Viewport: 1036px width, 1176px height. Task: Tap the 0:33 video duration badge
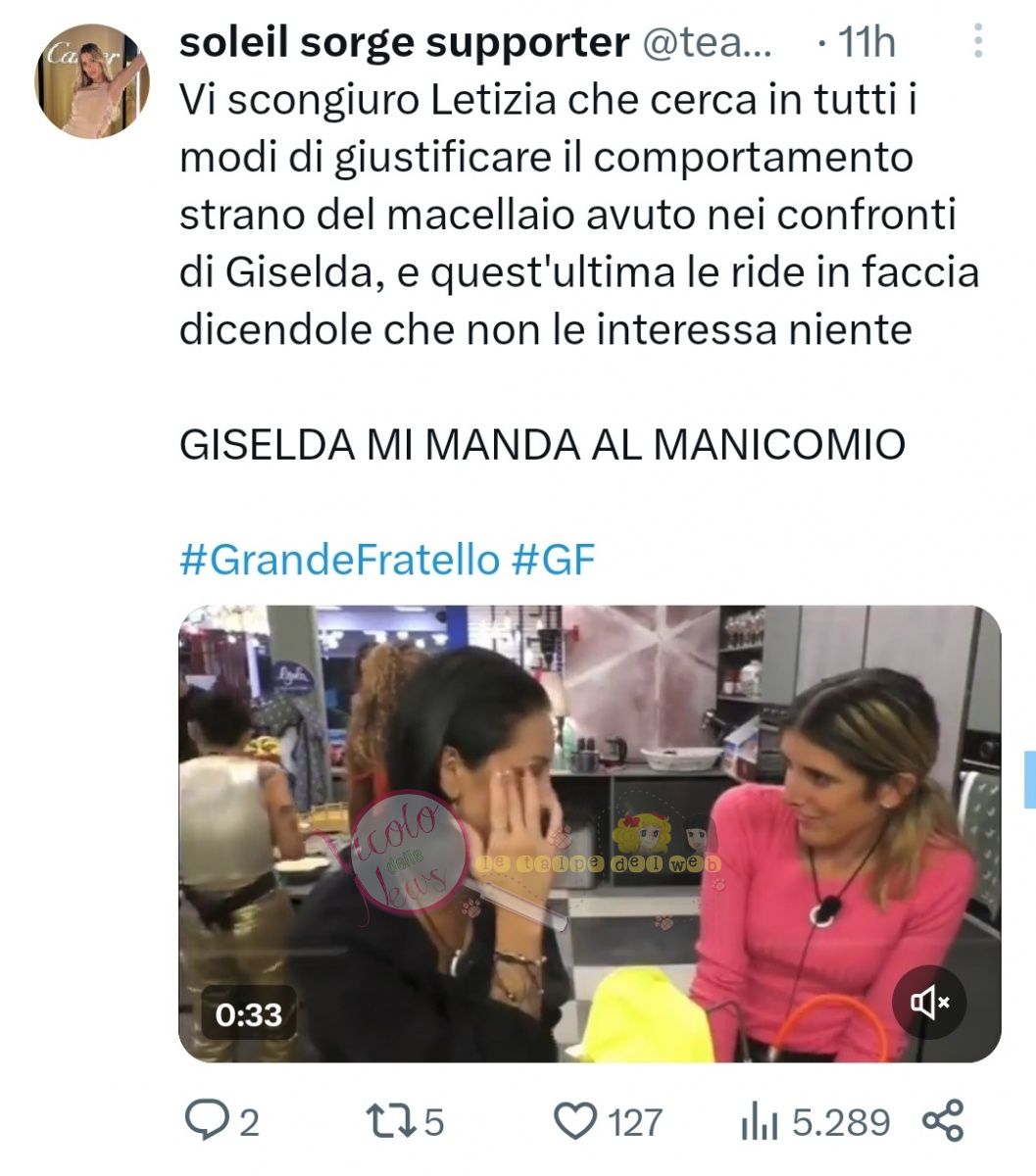pos(249,1014)
